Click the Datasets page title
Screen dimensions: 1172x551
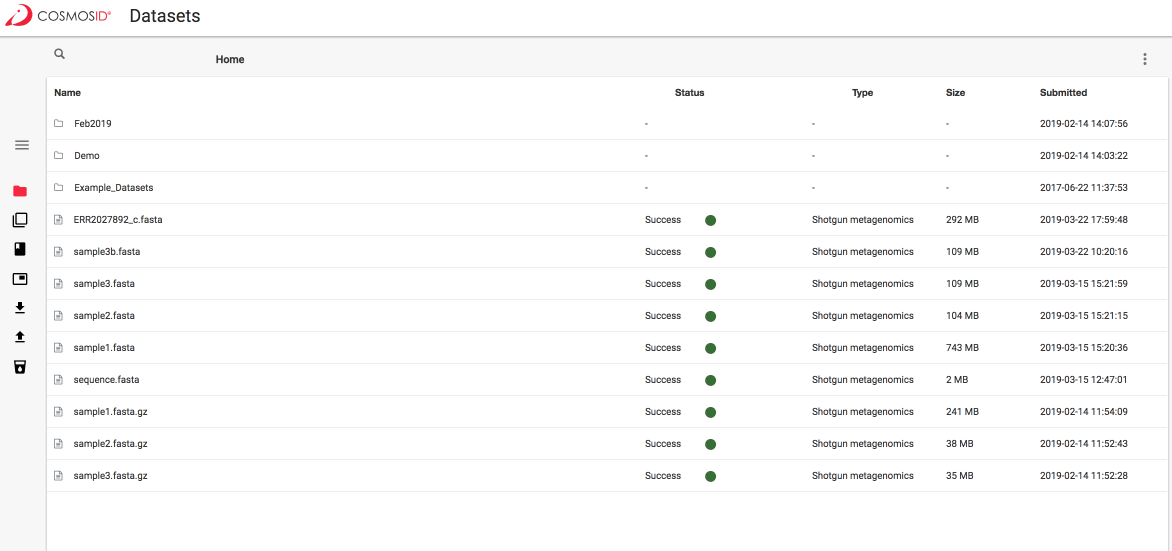[x=164, y=16]
